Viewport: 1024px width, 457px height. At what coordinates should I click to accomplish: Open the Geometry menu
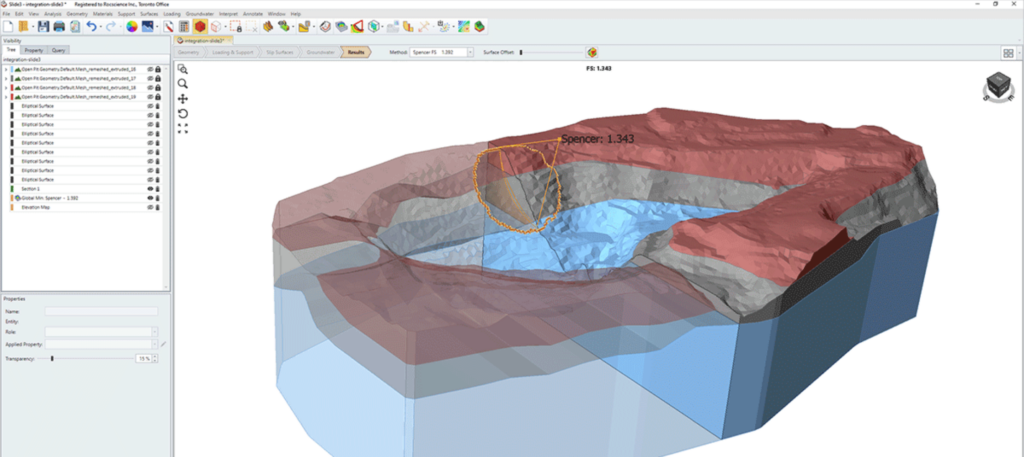tap(76, 14)
